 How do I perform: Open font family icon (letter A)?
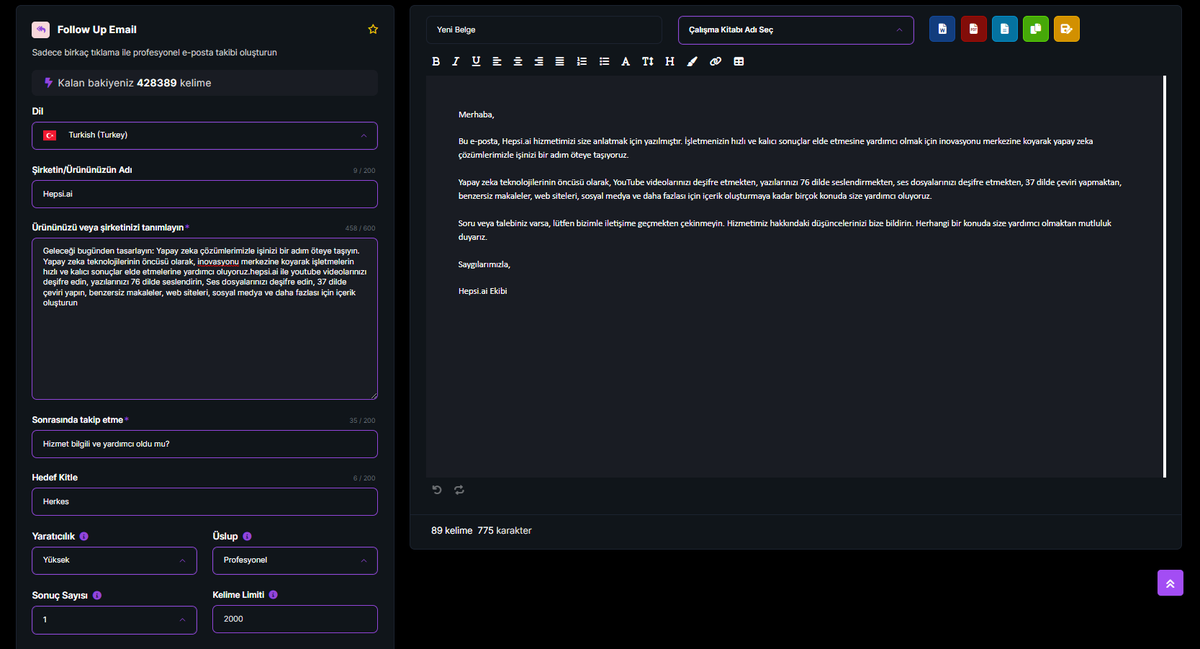pyautogui.click(x=626, y=61)
